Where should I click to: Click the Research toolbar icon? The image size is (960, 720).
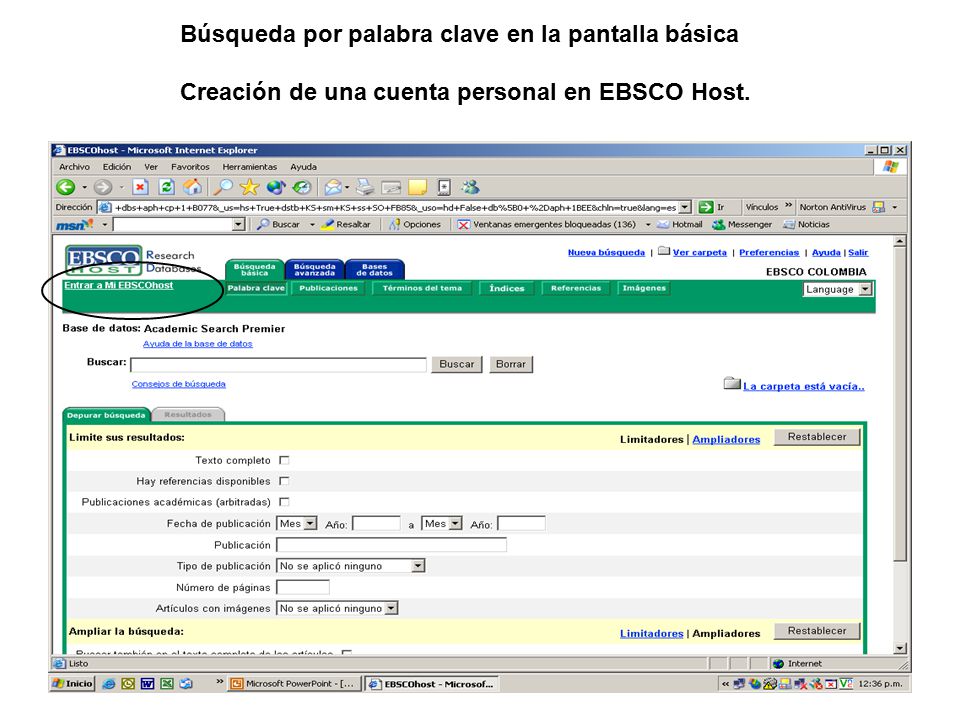pos(444,187)
